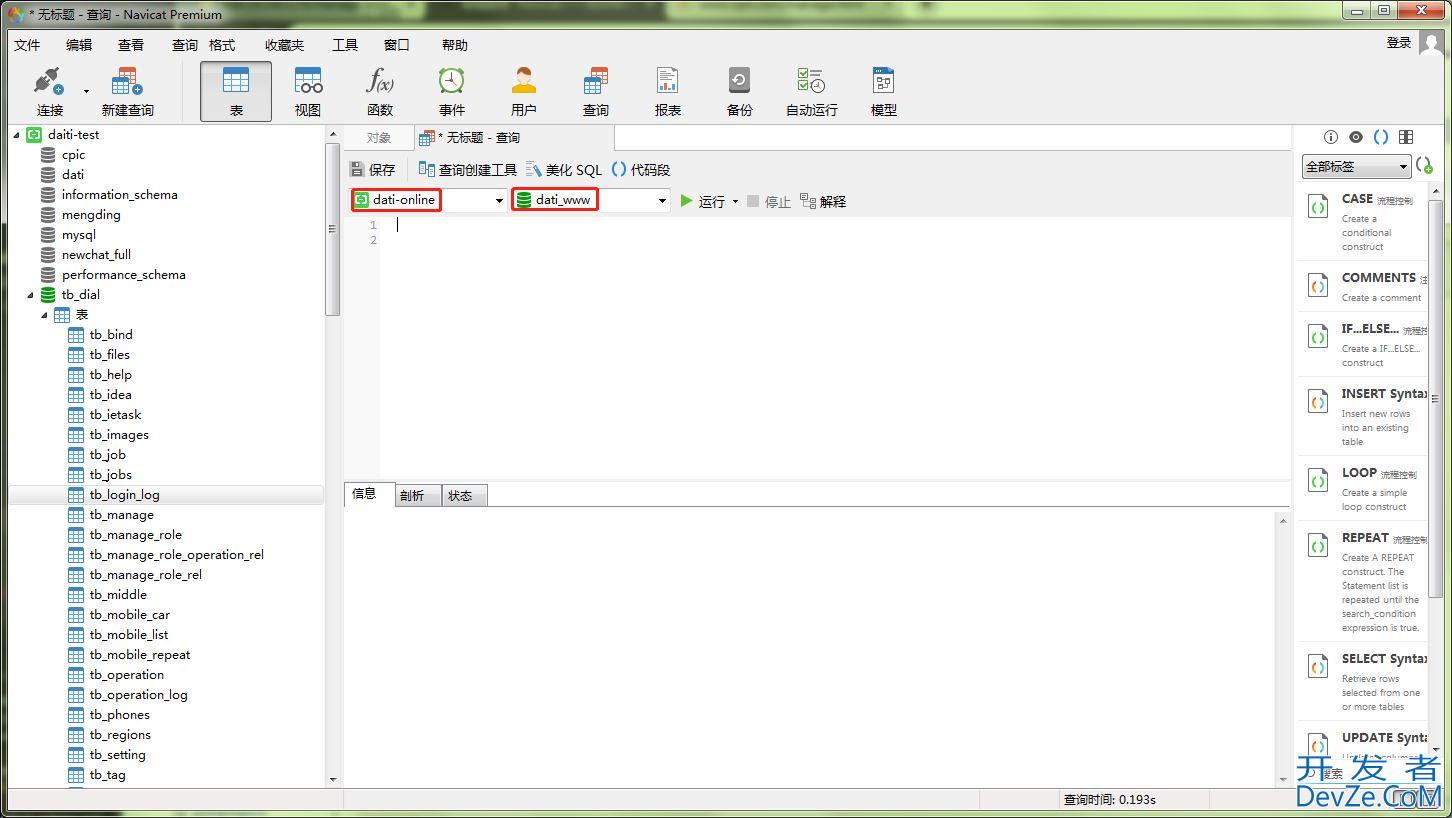
Task: Select the code snippets parentheses icon
Action: pos(1381,137)
